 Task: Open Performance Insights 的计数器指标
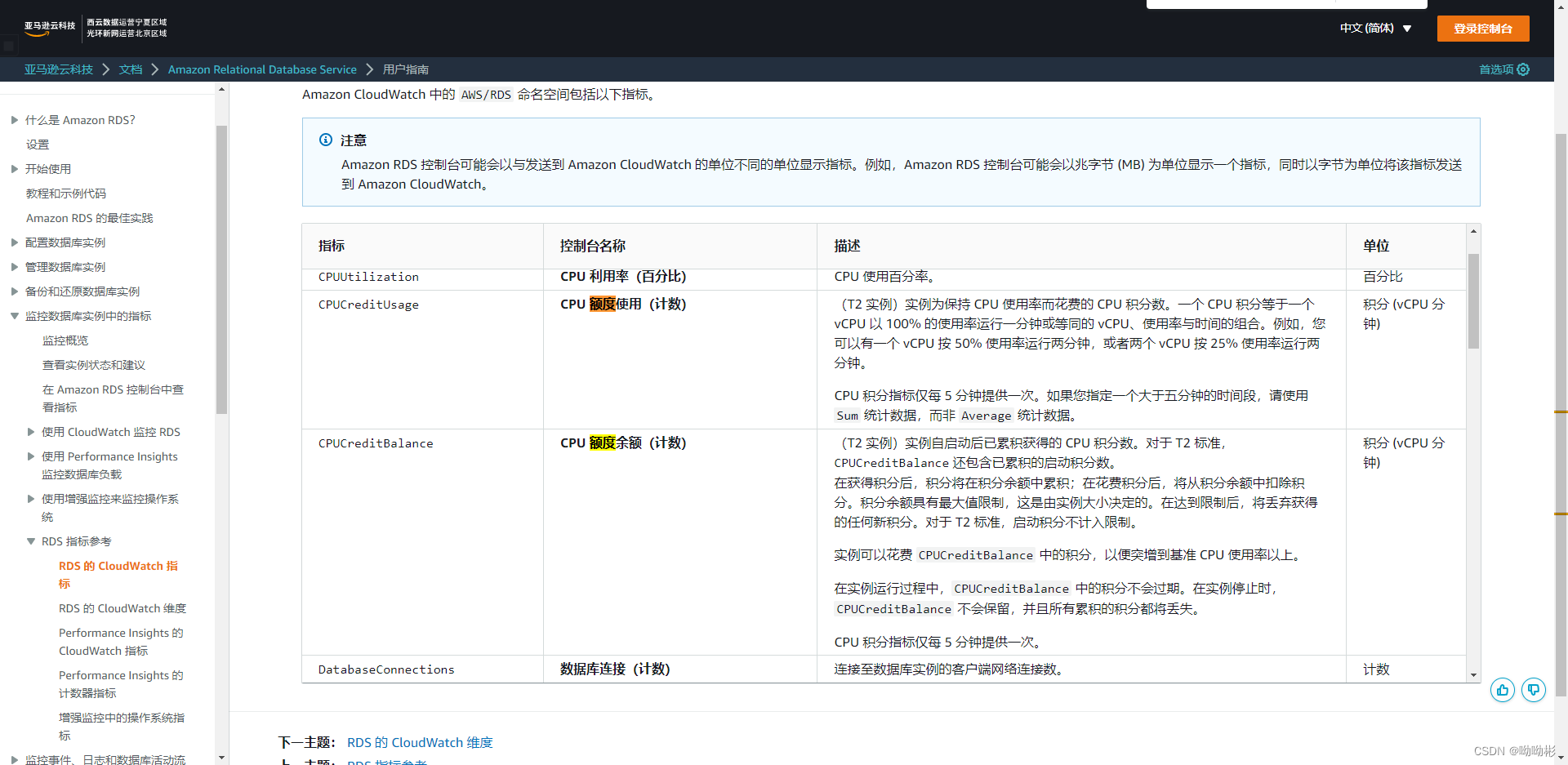pos(121,684)
